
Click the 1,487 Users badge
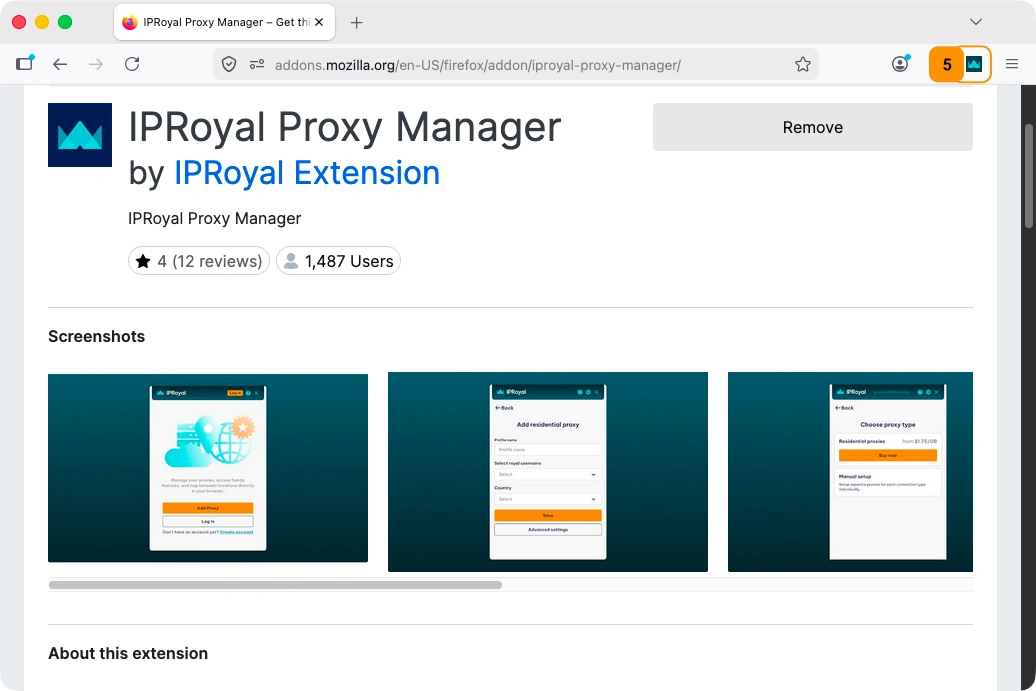click(x=338, y=261)
